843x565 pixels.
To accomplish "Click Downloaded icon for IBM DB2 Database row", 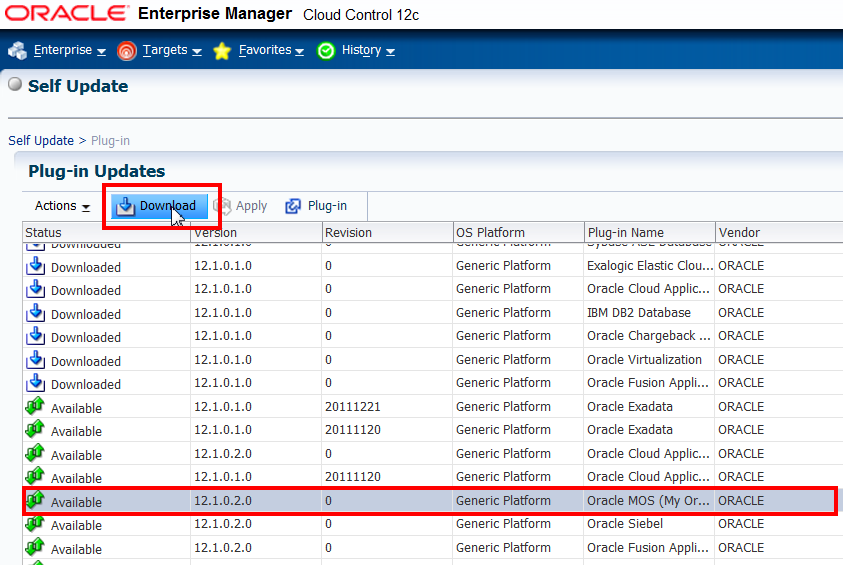I will tap(35, 313).
